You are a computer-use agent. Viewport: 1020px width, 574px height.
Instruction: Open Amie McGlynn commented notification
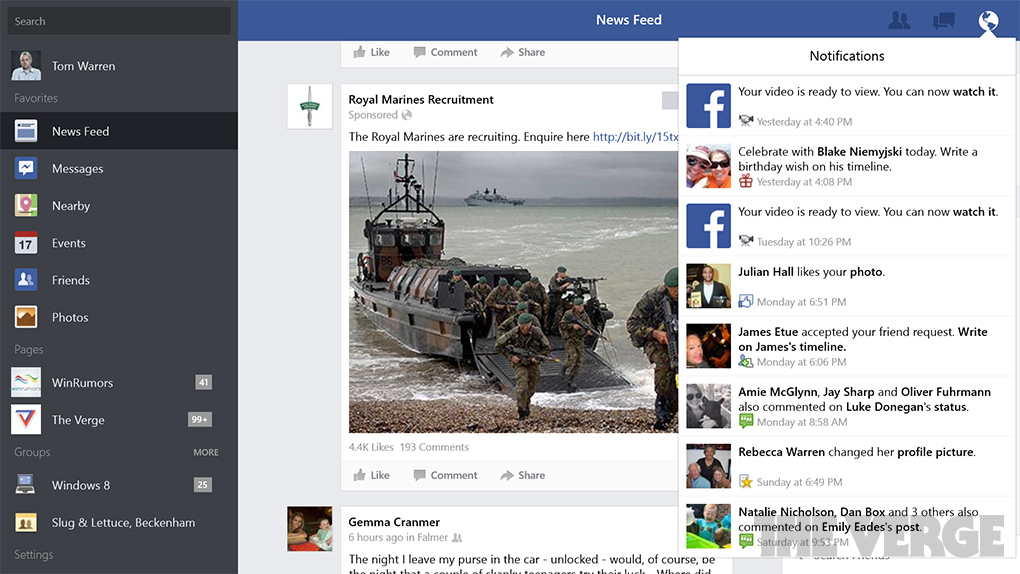tap(847, 406)
